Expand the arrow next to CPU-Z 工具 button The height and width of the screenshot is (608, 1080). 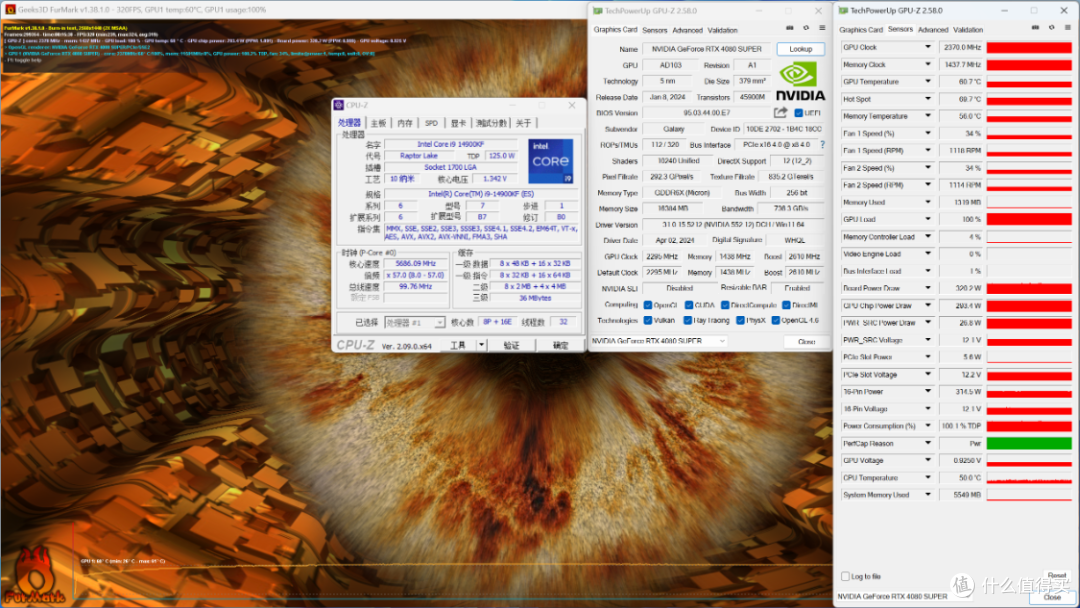(x=481, y=345)
